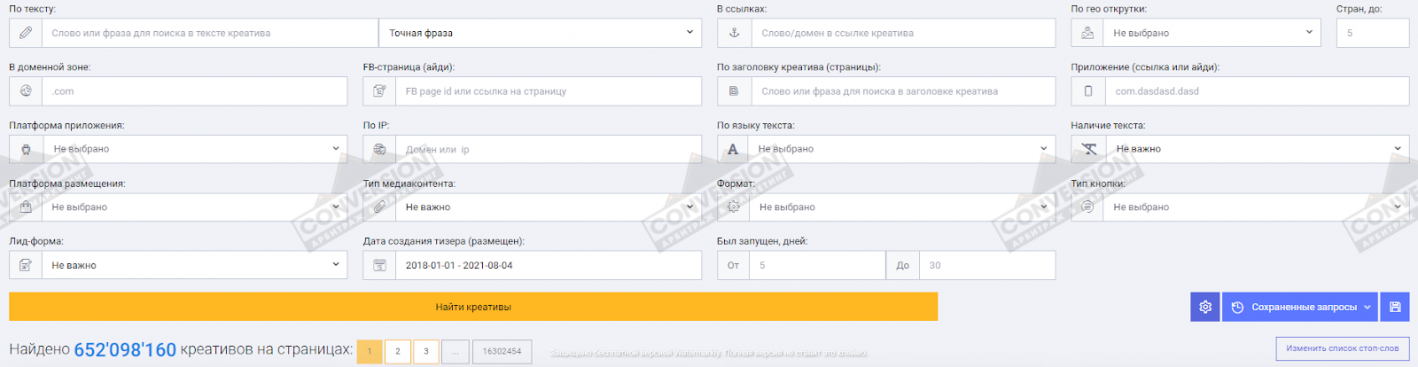Expand the Лид-форма dropdown
This screenshot has width=1418, height=367.
[194, 265]
